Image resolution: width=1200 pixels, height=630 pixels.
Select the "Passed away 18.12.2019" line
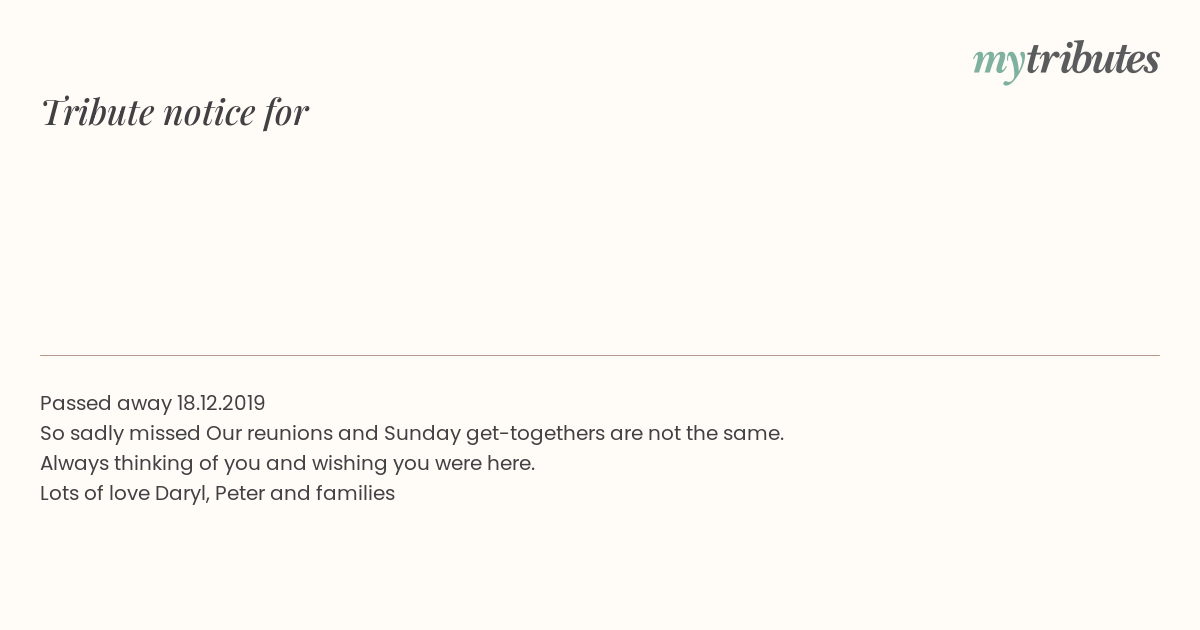click(153, 403)
